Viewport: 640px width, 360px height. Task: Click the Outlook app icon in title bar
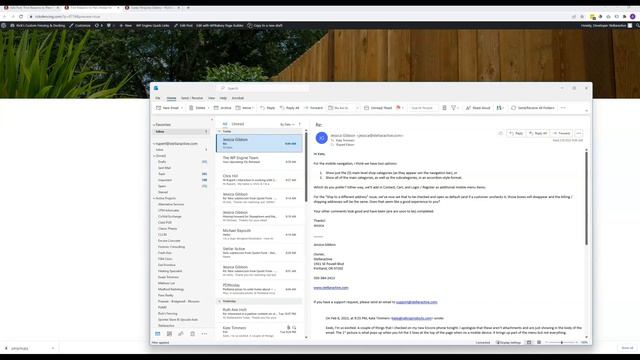point(156,88)
